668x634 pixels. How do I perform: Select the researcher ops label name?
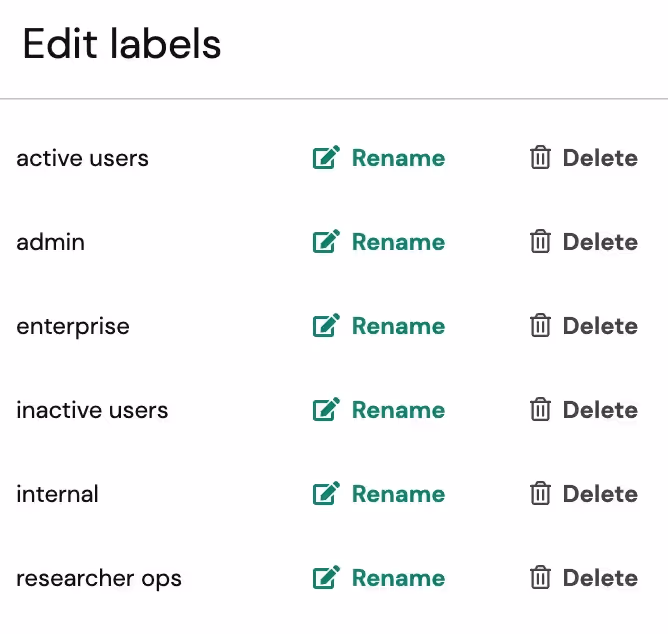click(99, 579)
